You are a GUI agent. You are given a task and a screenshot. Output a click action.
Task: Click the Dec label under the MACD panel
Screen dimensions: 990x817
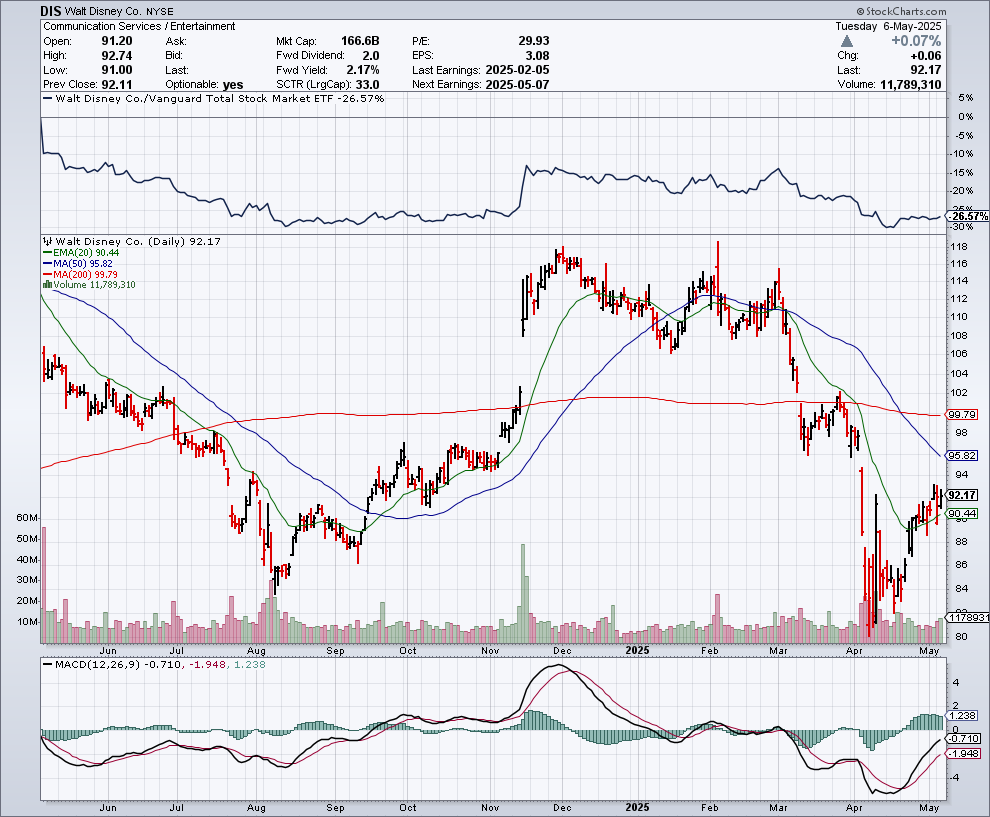562,808
